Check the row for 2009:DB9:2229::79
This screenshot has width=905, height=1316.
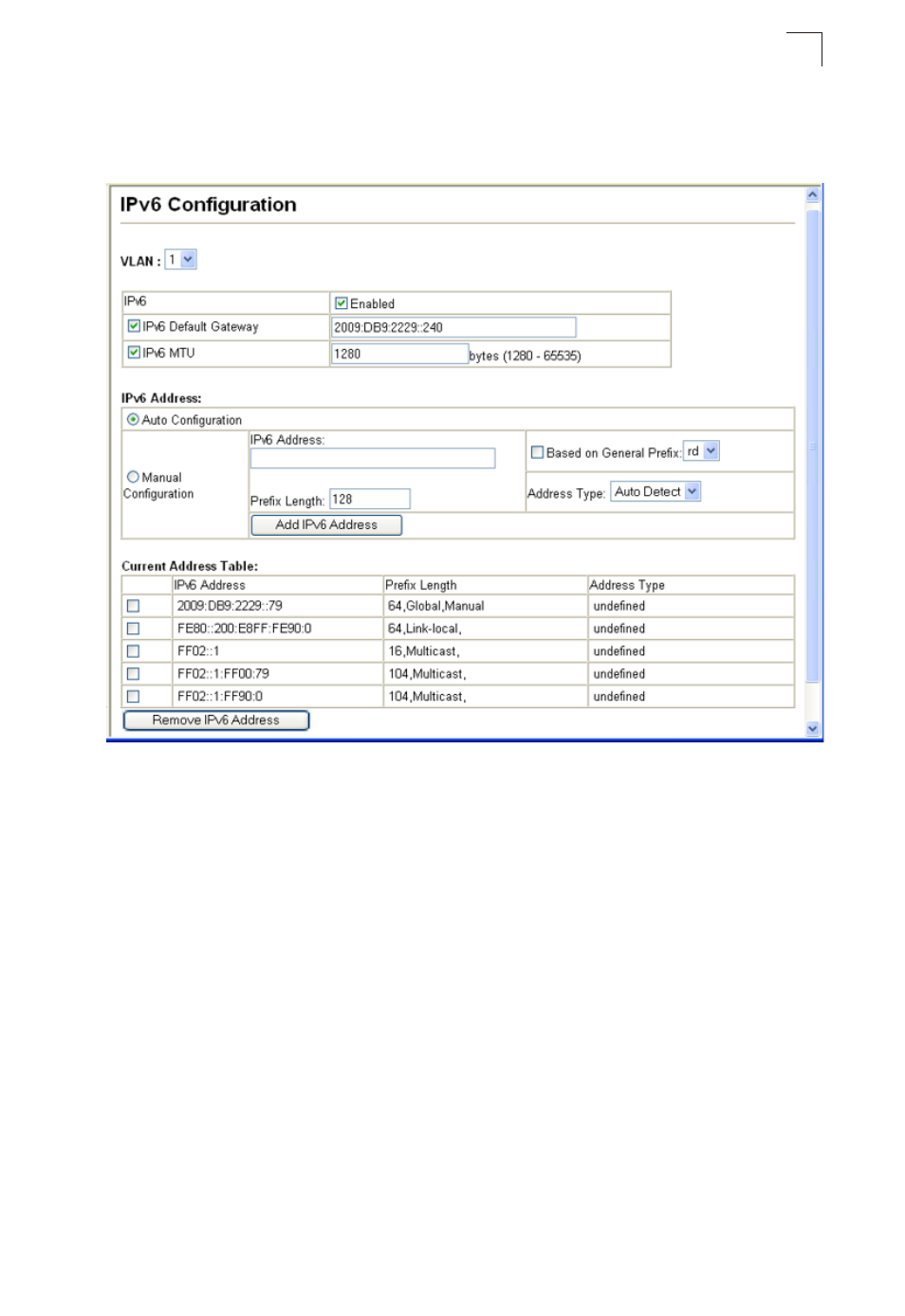click(x=133, y=606)
